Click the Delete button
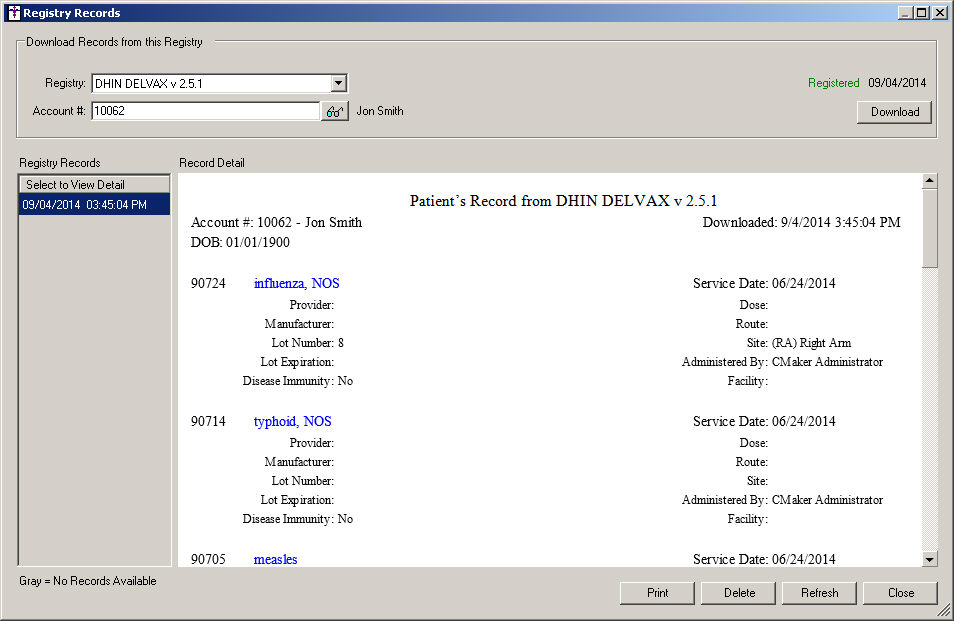This screenshot has height=621, width=954. 739,593
